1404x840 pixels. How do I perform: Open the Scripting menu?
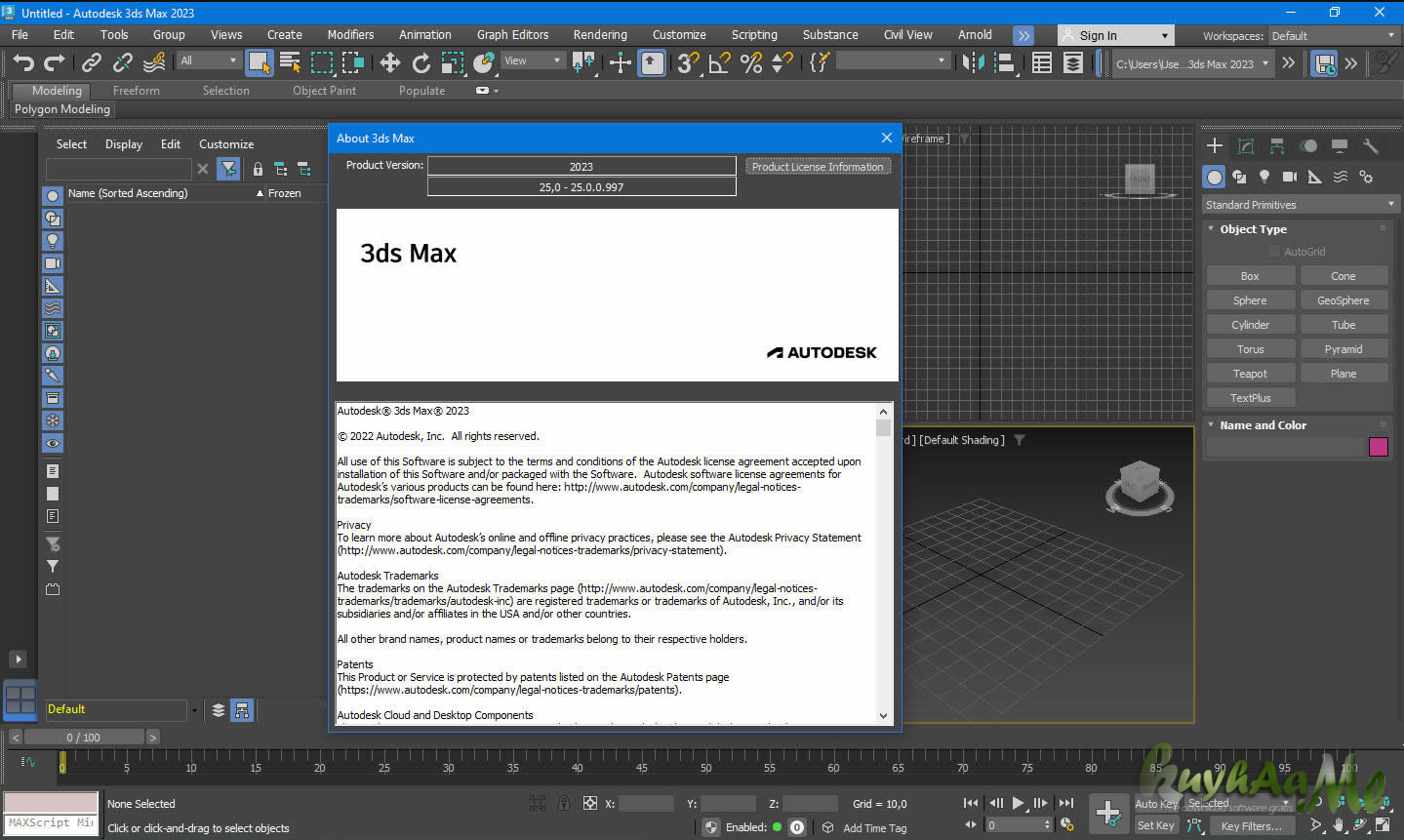(754, 35)
